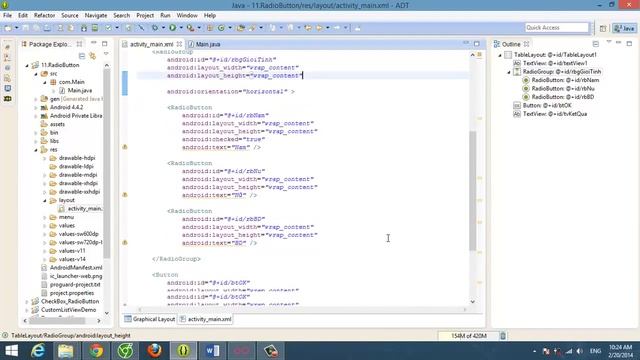Click warning marker beside text="Nữ" line
640x360 pixels.
pos(125,195)
